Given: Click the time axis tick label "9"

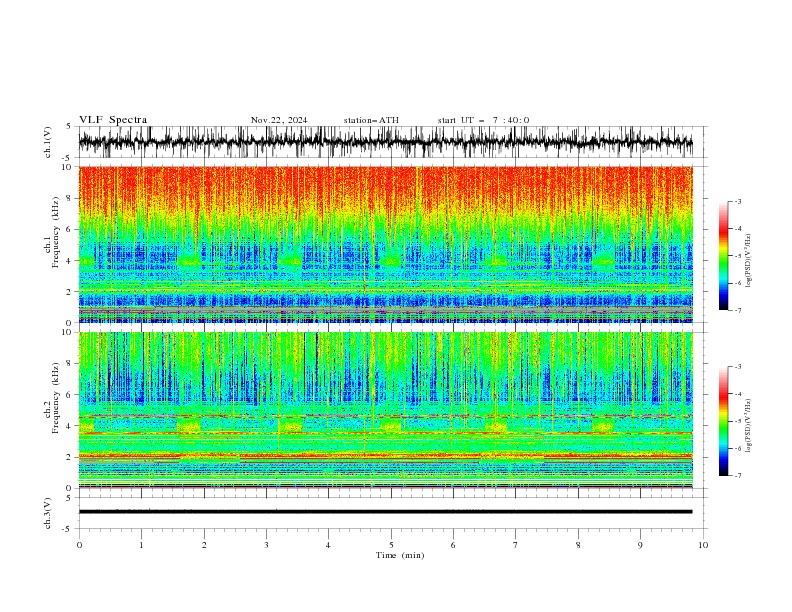Looking at the screenshot, I should [x=640, y=545].
